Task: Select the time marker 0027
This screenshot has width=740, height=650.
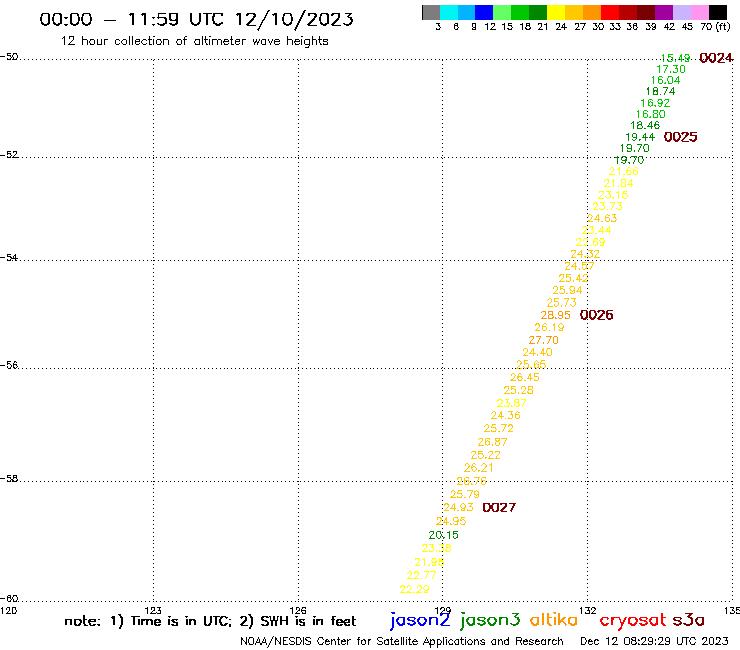Action: [x=499, y=507]
